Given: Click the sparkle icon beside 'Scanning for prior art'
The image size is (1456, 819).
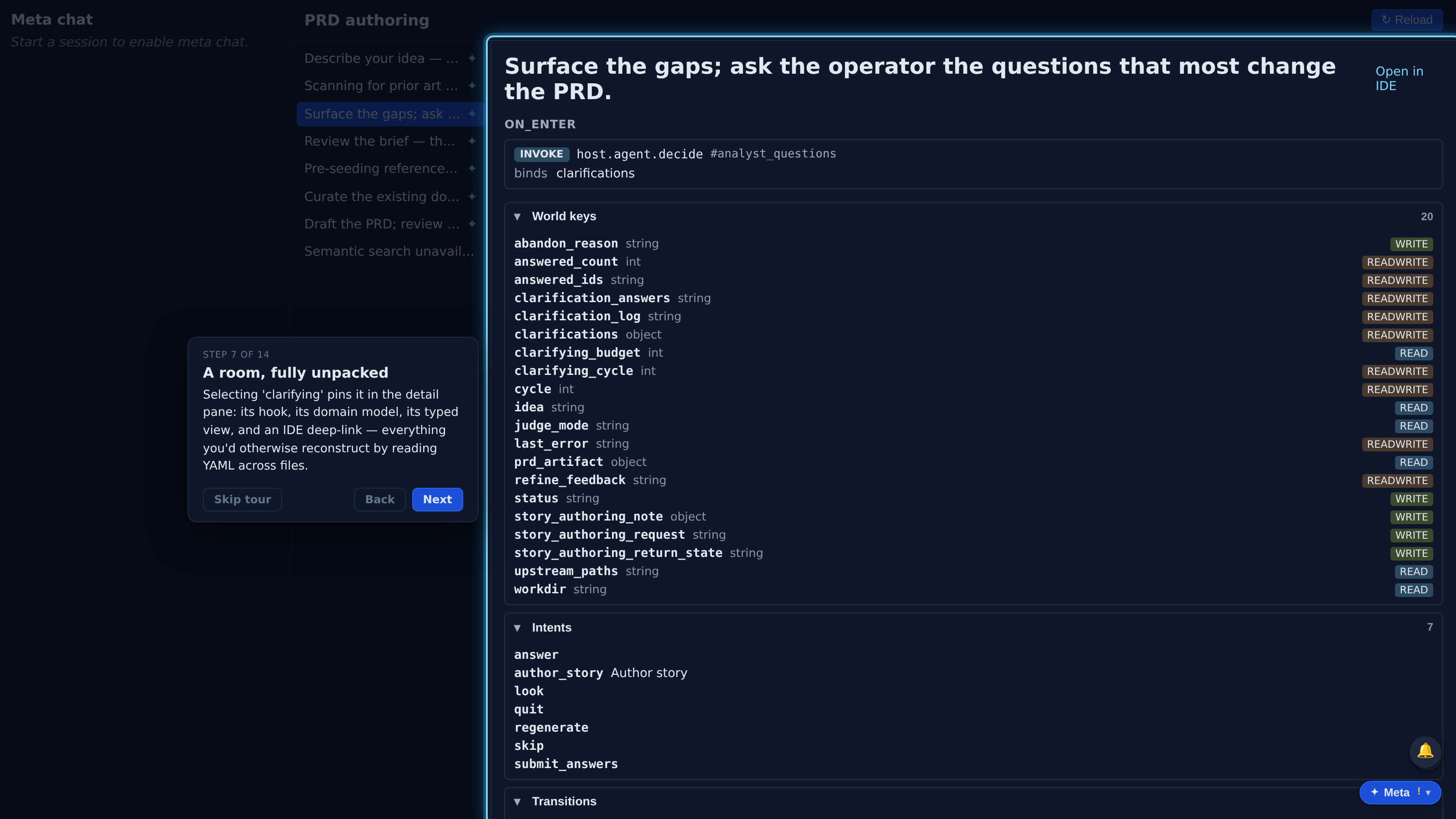Looking at the screenshot, I should point(472,86).
